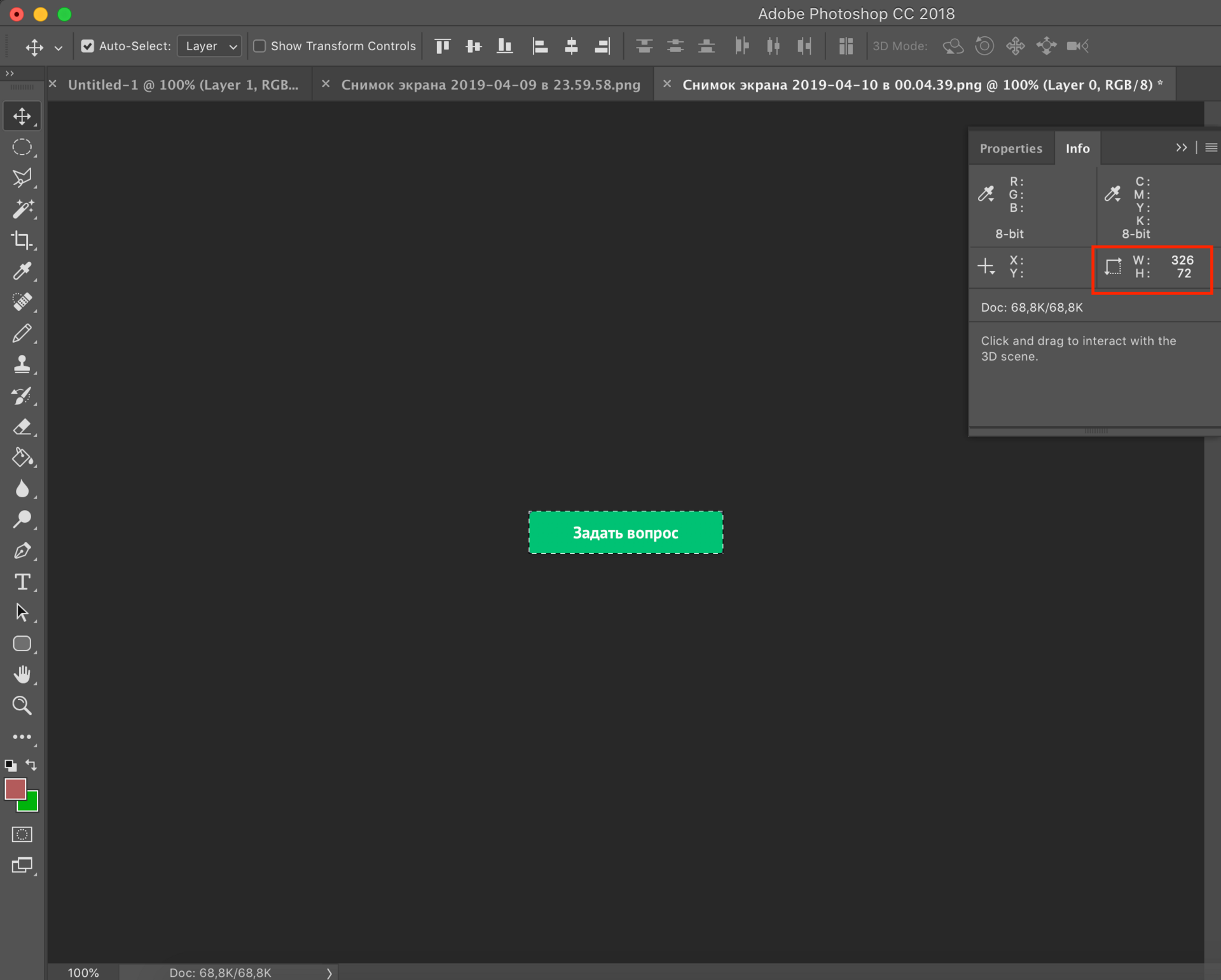Select the Magic Wand tool
Image resolution: width=1221 pixels, height=980 pixels.
22,209
